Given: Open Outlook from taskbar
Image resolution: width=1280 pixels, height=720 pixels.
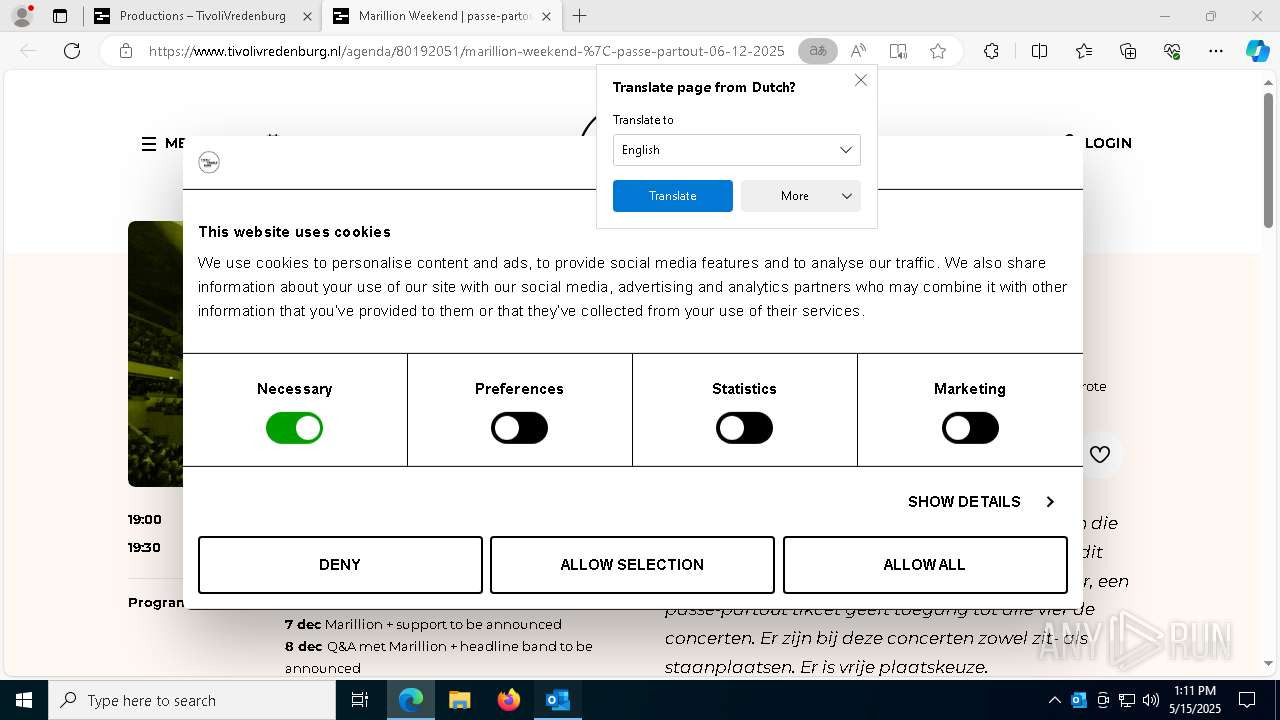Looking at the screenshot, I should coord(557,700).
